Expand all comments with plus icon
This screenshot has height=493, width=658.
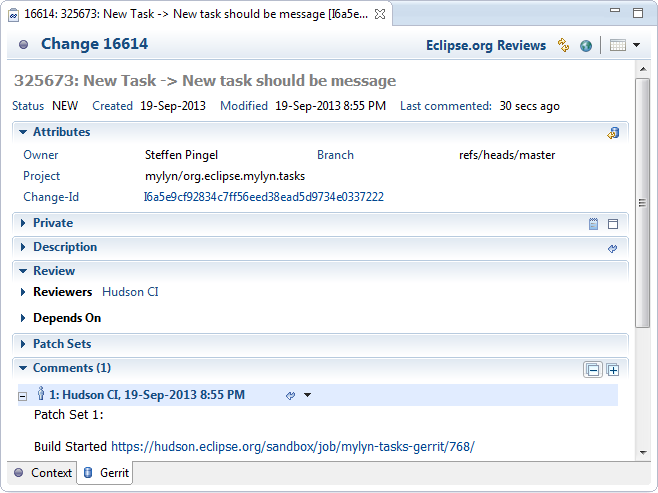tap(613, 370)
